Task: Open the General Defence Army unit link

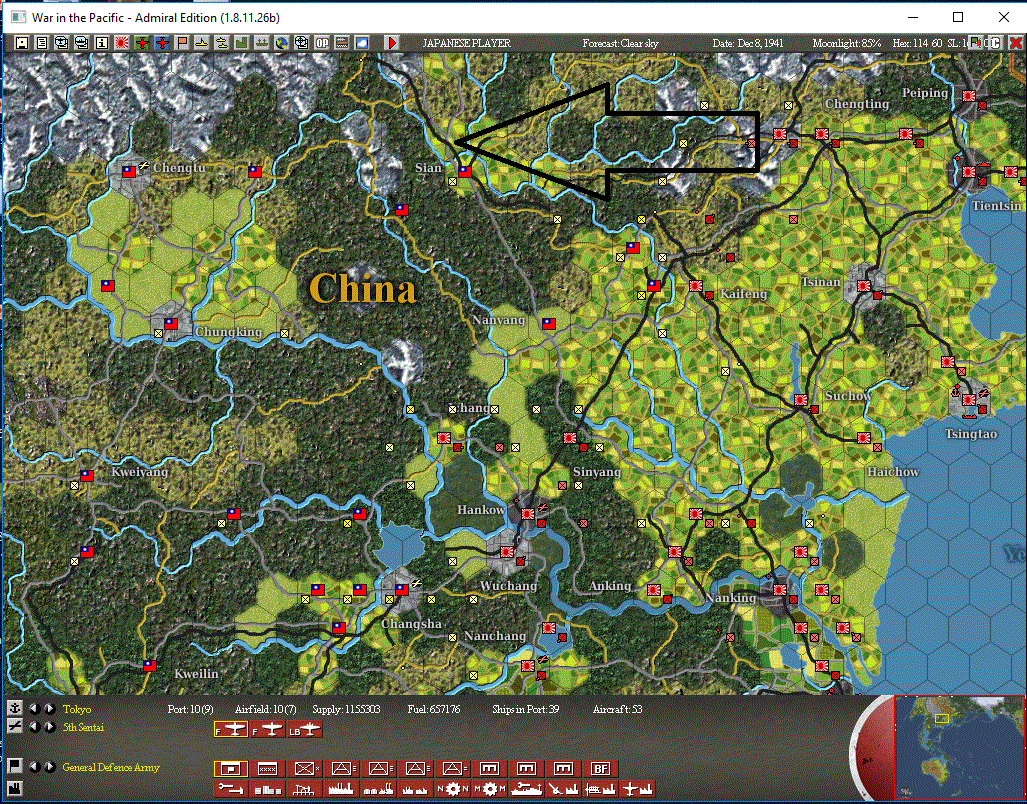Action: pos(111,767)
